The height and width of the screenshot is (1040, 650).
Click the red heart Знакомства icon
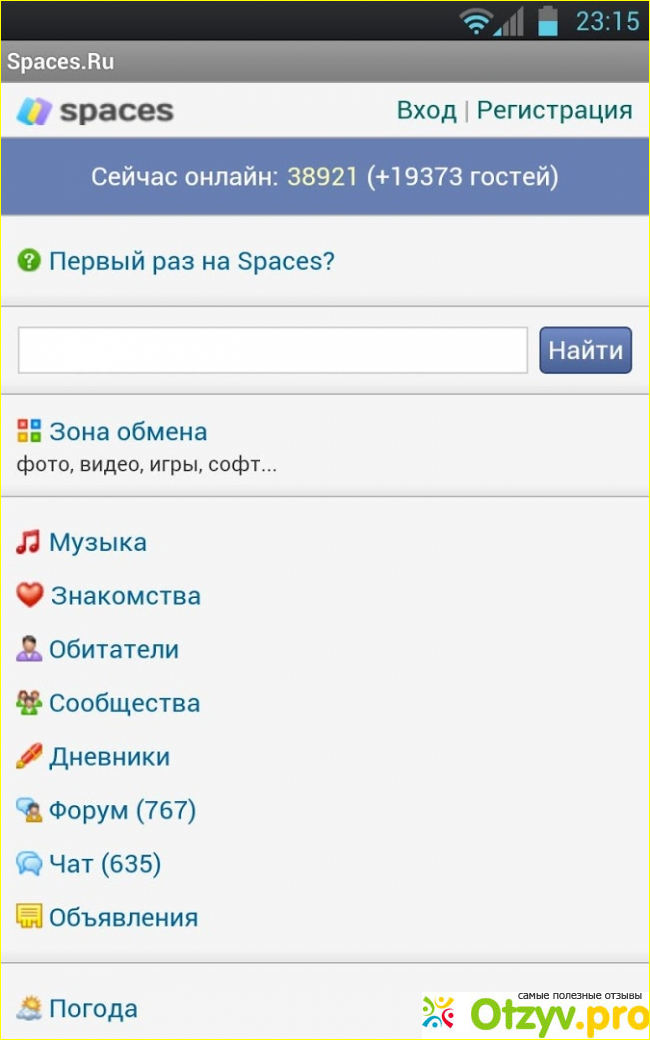tap(30, 596)
